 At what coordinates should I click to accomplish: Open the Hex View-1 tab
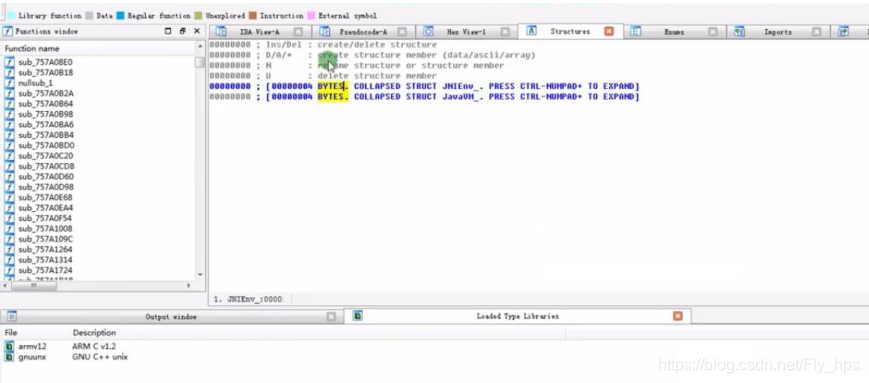(x=466, y=32)
